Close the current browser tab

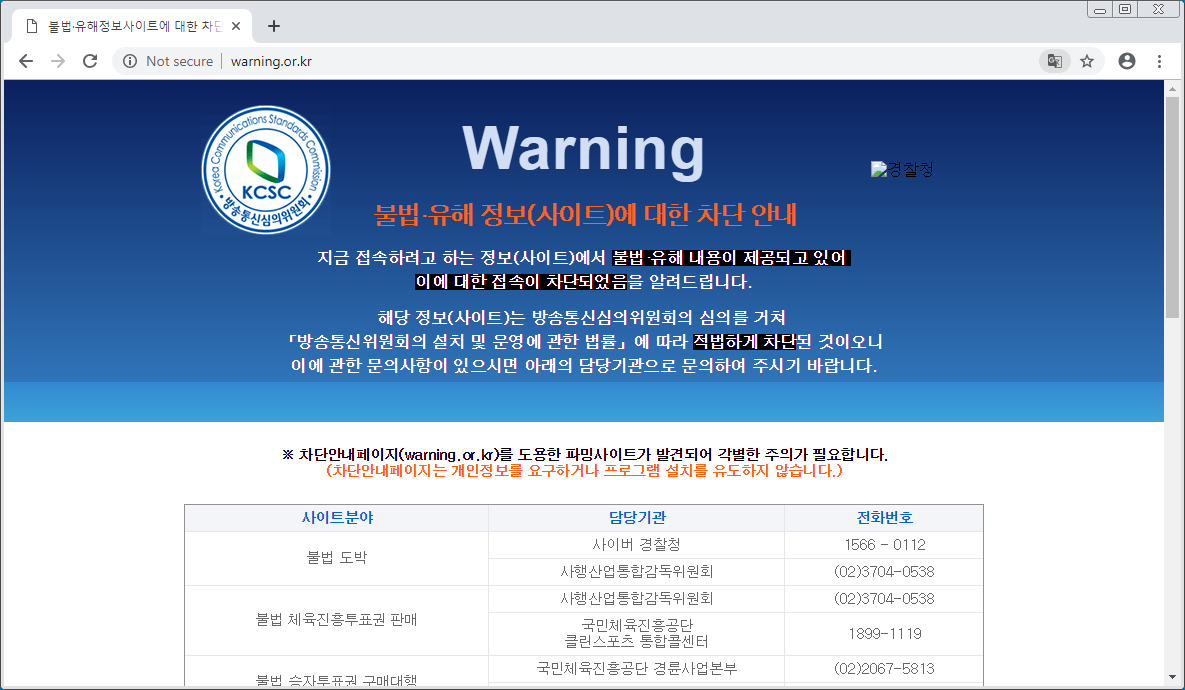click(x=236, y=26)
